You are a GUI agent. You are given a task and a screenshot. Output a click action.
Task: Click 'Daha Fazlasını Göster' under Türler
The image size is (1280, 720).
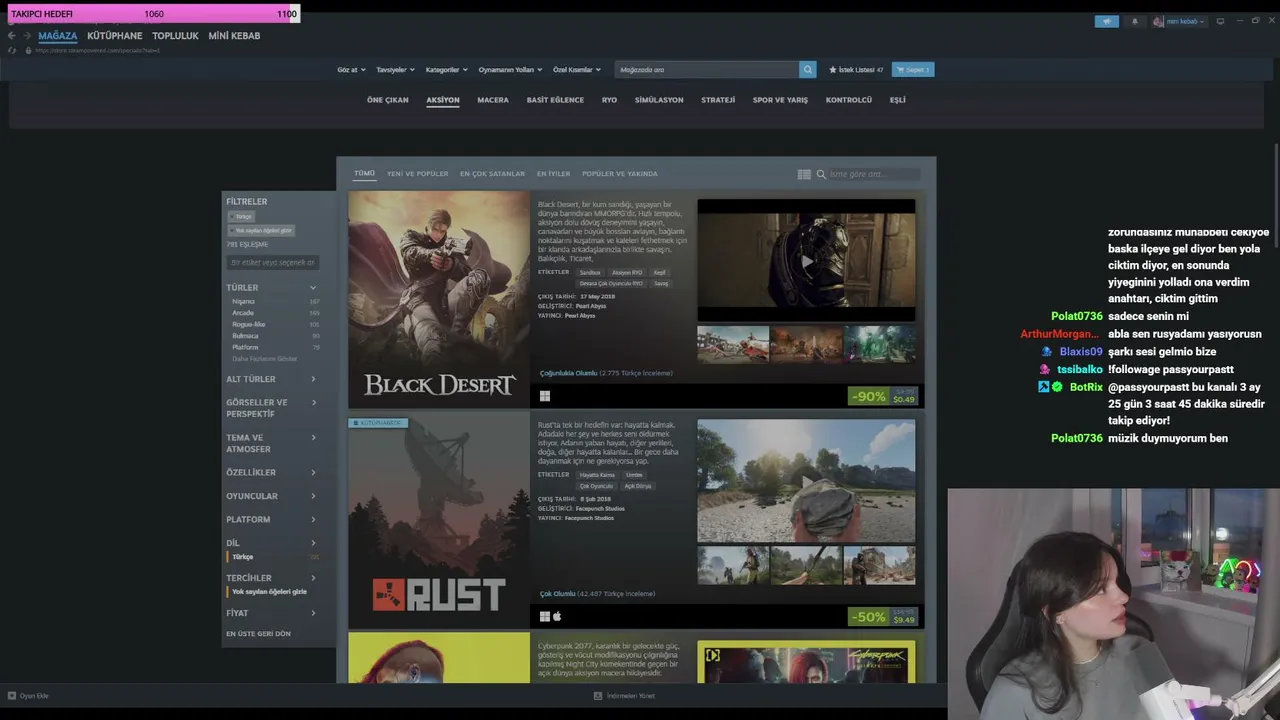coord(265,359)
